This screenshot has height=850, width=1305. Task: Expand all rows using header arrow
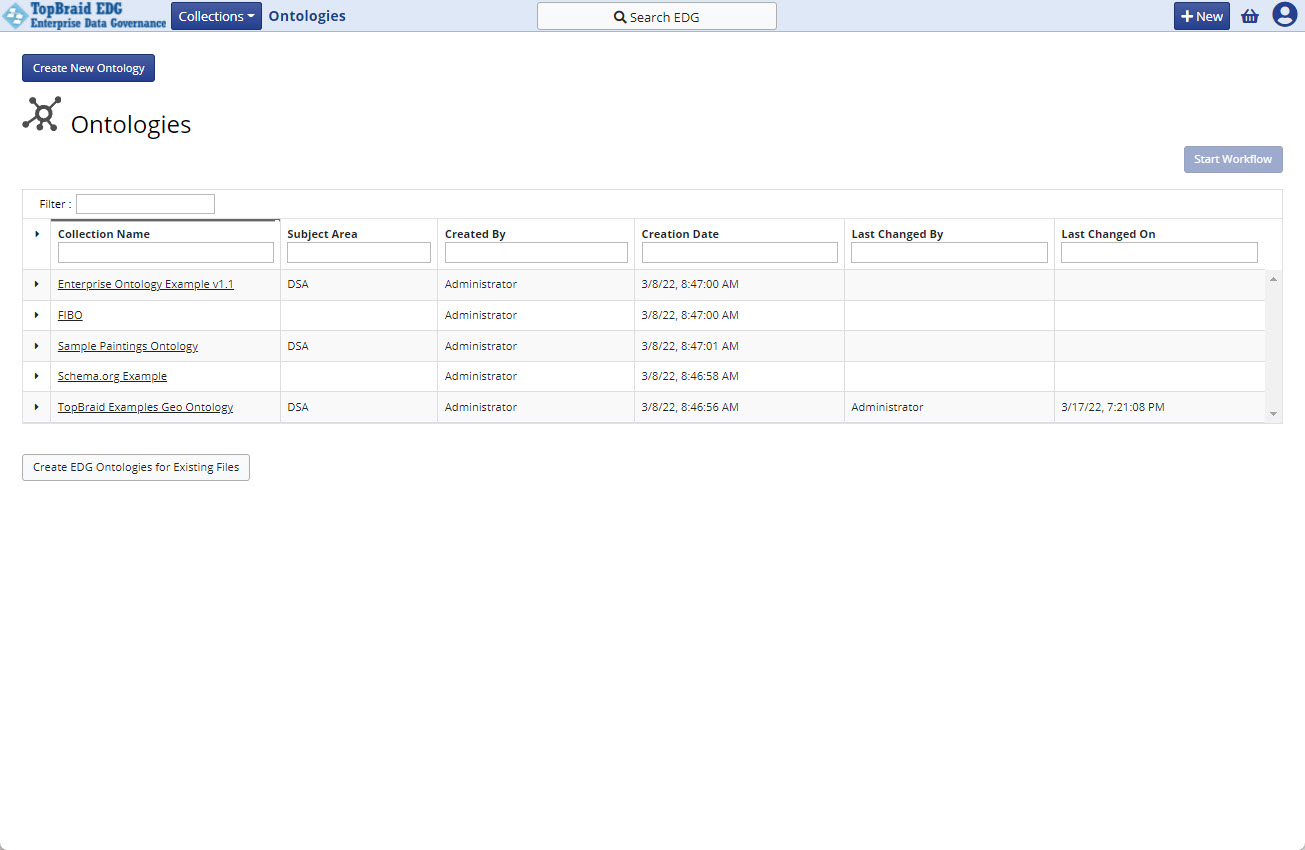coord(36,234)
